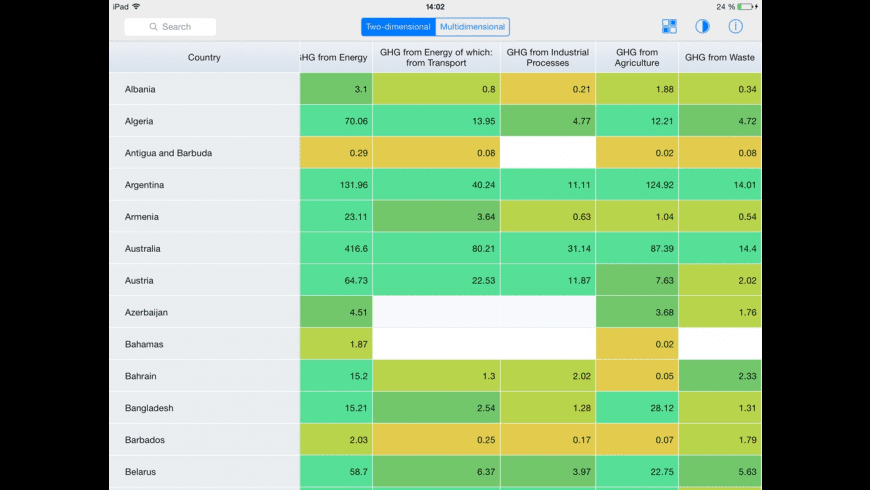Select the Barbados row label

[x=144, y=440]
